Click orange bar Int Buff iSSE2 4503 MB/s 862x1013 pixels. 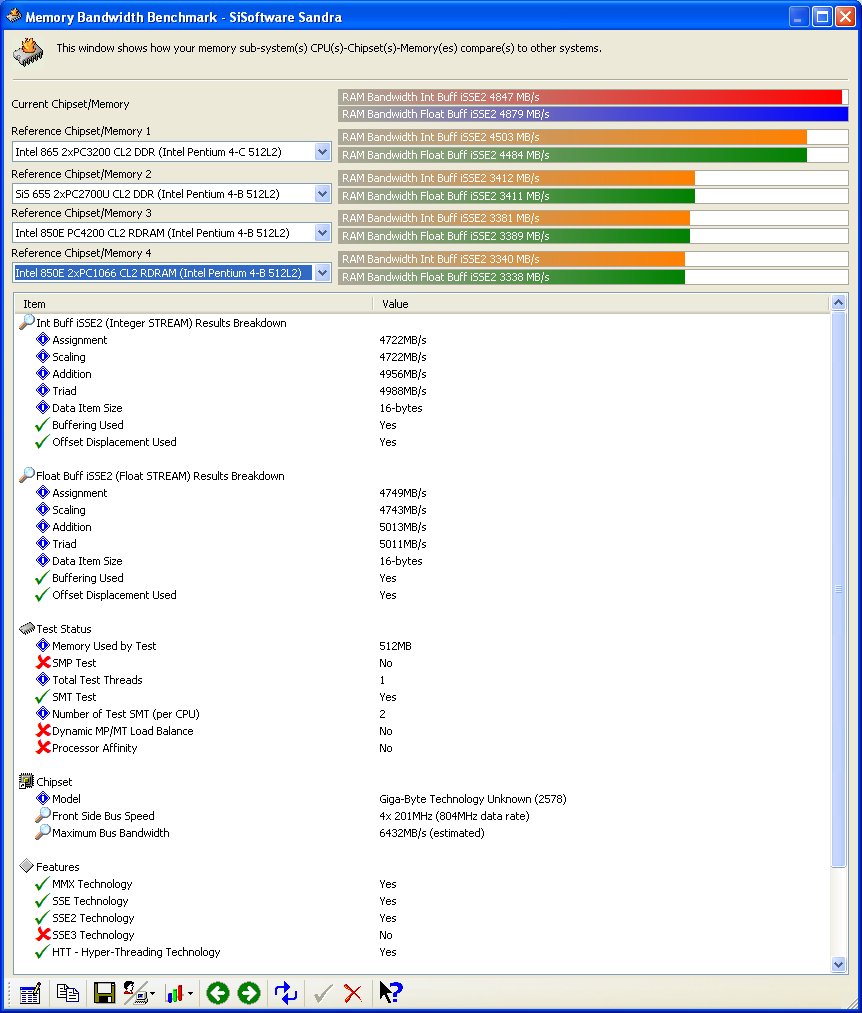tap(573, 137)
